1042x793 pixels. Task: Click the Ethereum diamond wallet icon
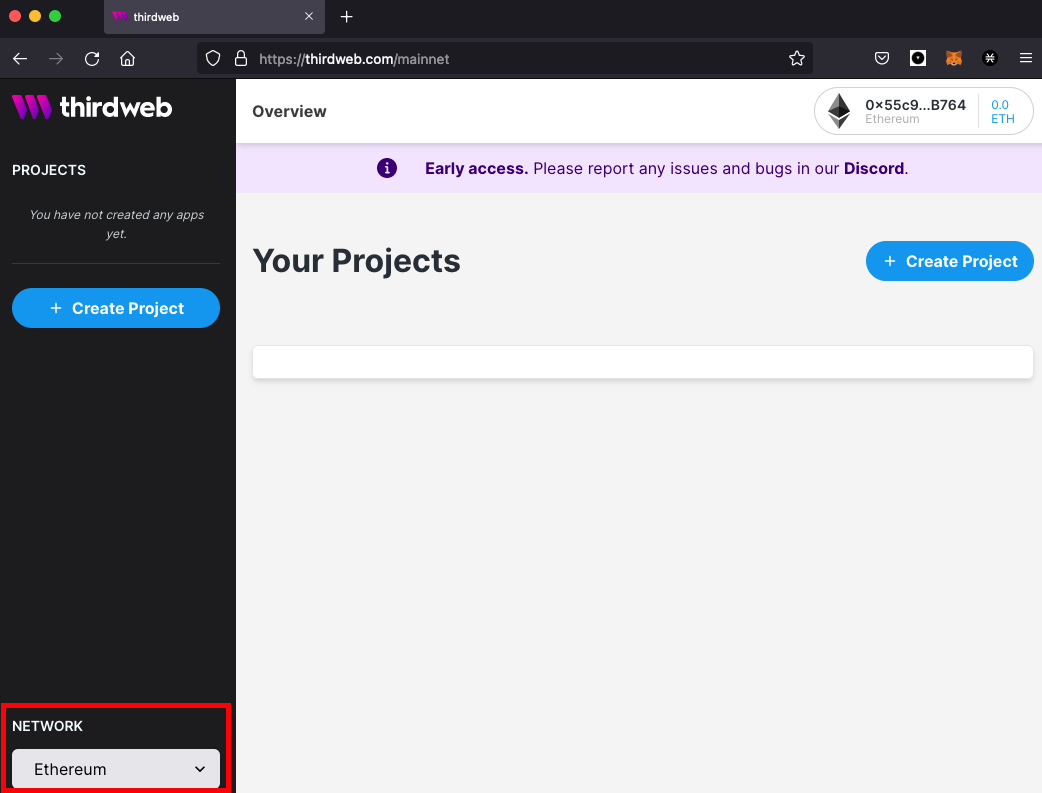pos(839,111)
